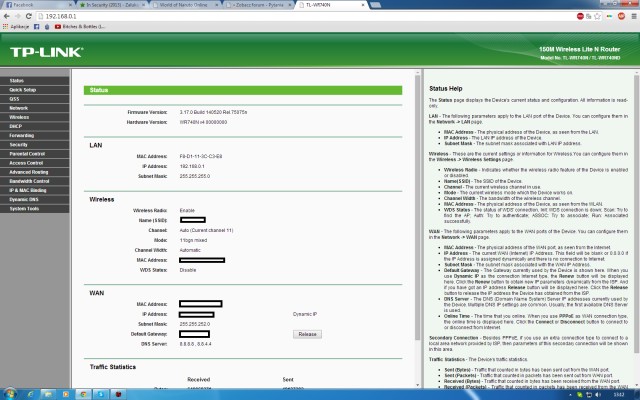This screenshot has width=640, height=400.
Task: Click the DNS Server value 8.8.8.8
Action: [195, 344]
